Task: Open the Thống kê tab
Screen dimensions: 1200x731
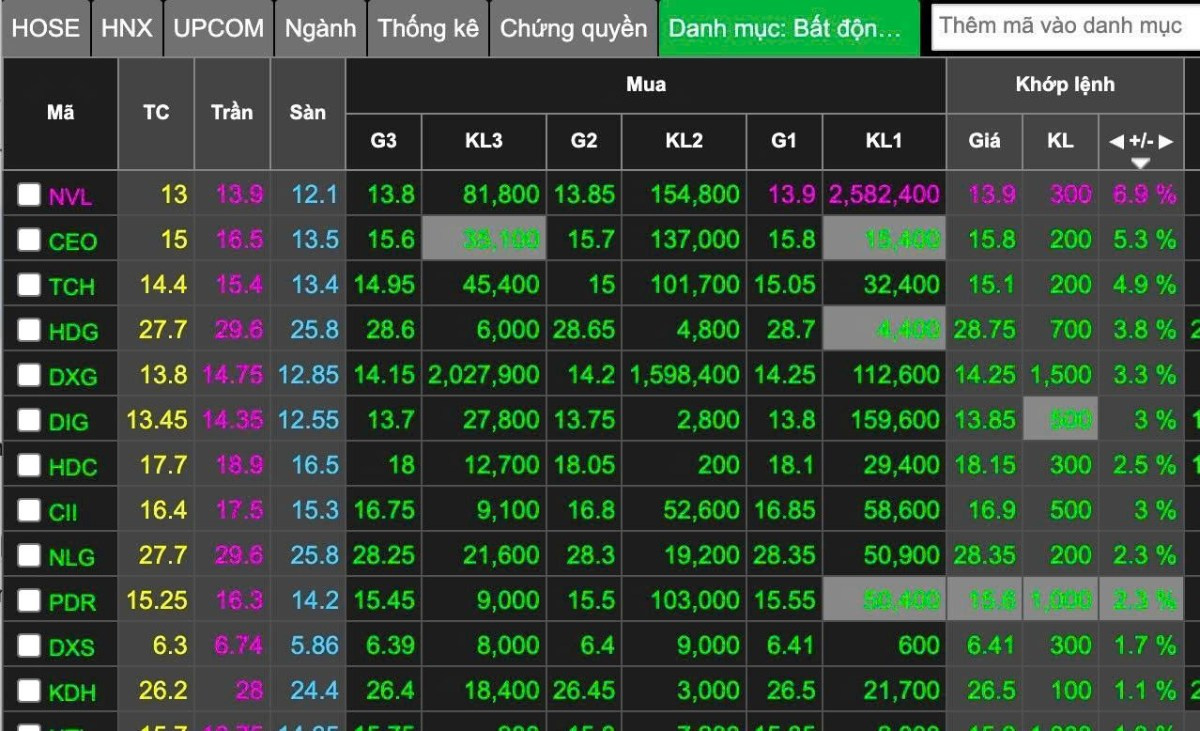Action: [428, 28]
